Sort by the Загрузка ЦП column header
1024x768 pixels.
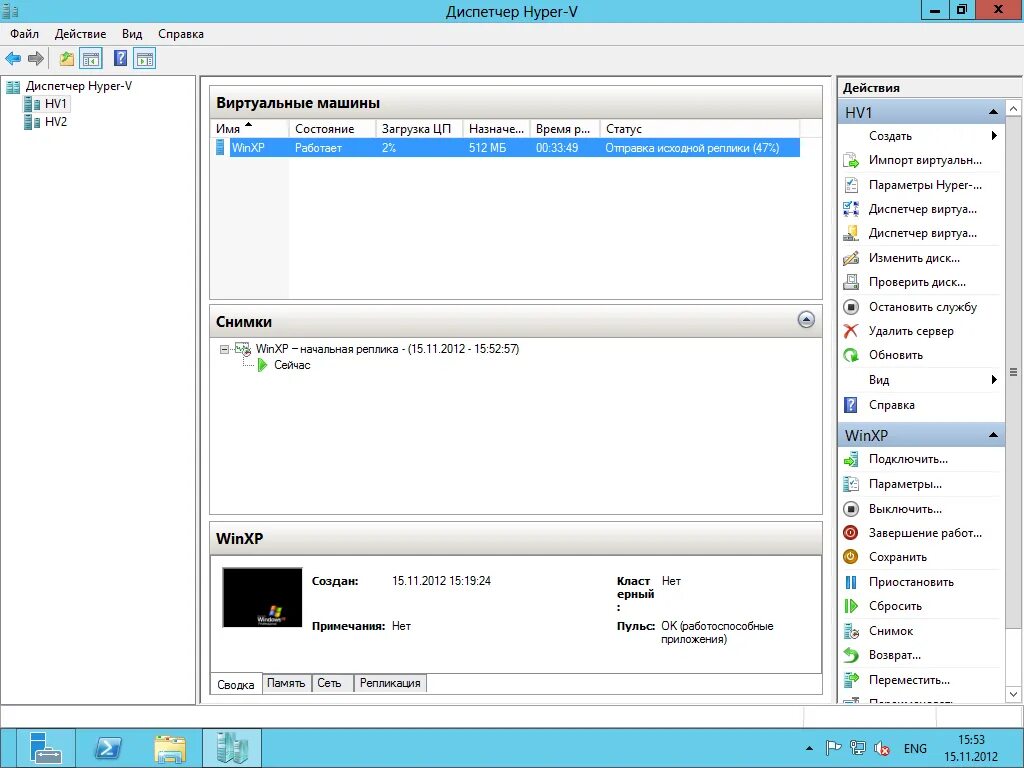pos(419,129)
